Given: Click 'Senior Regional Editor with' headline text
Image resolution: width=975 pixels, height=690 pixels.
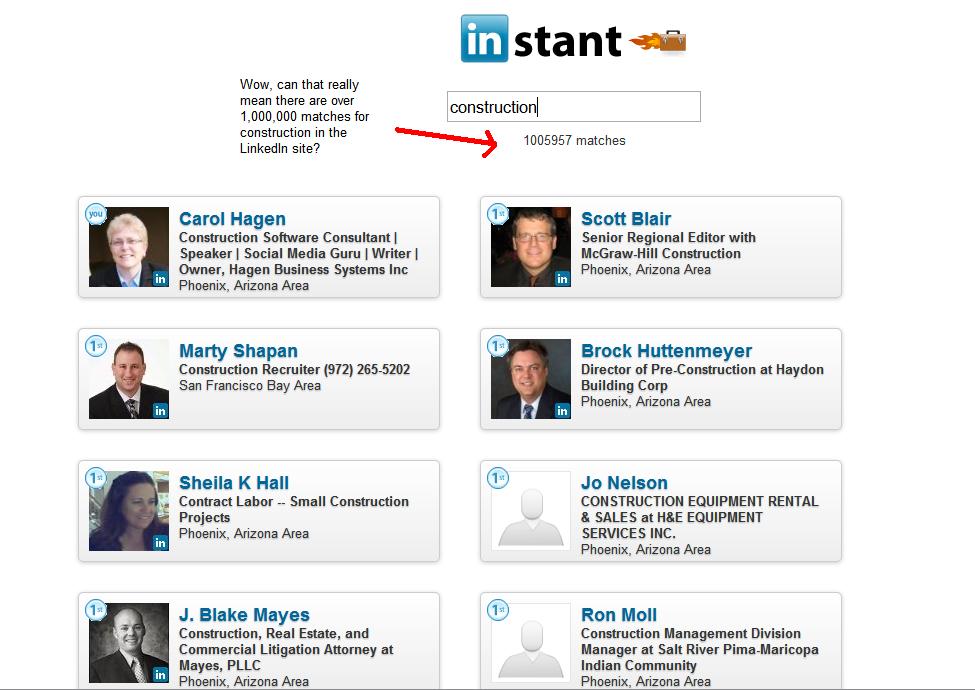Looking at the screenshot, I should 668,237.
